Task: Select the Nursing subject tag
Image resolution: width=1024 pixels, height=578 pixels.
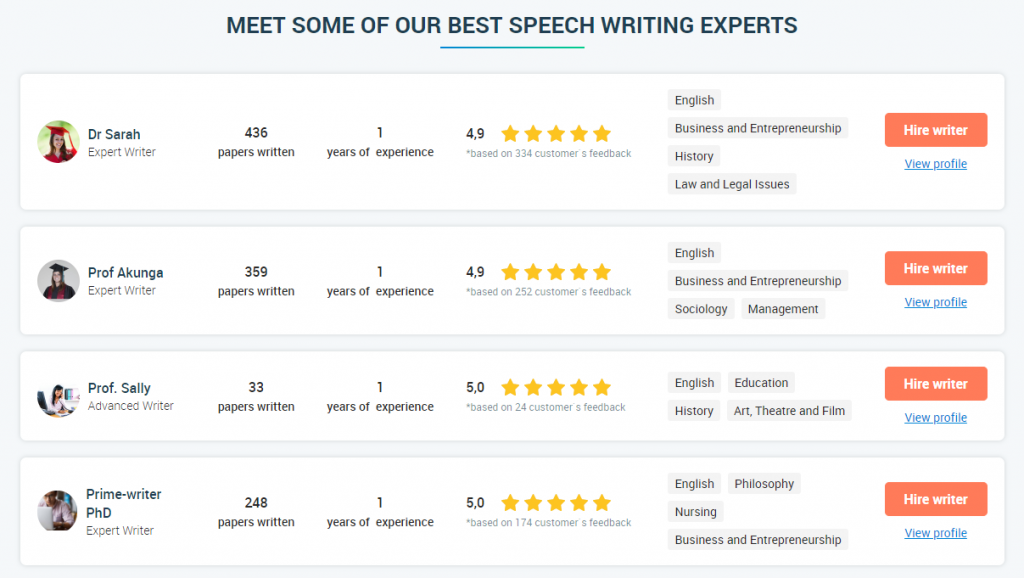Action: [695, 512]
